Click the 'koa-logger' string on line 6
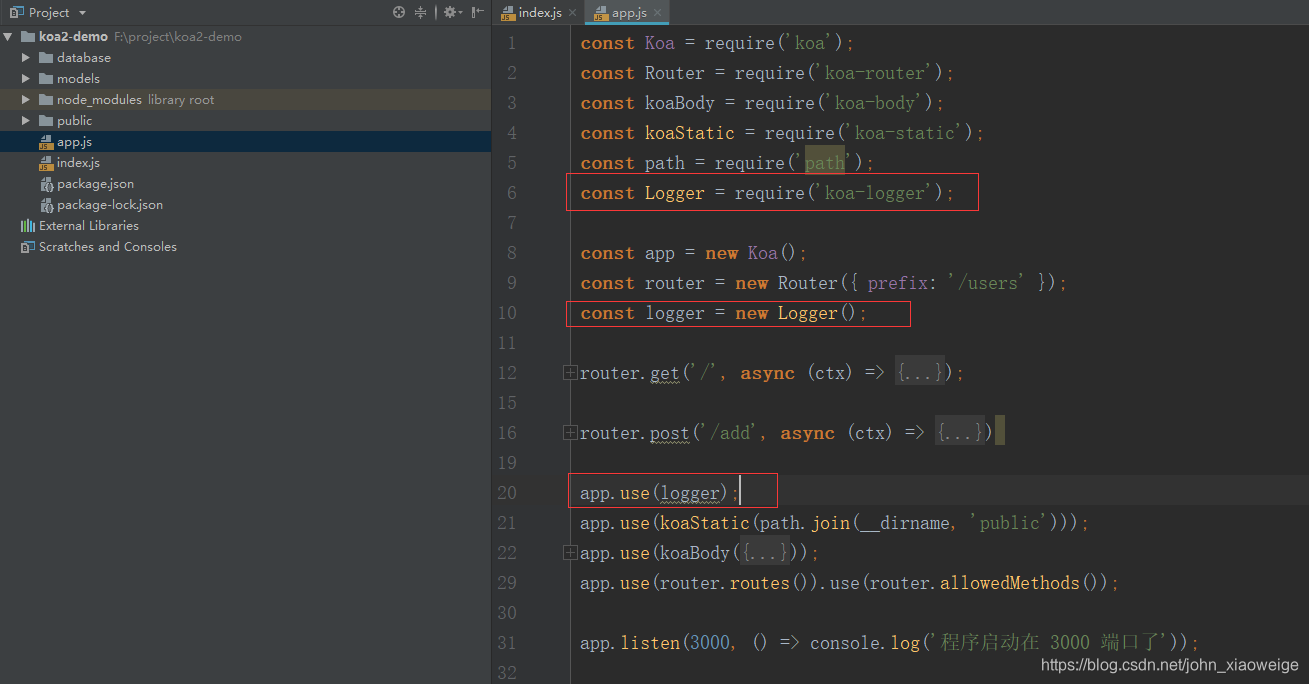 (x=874, y=193)
